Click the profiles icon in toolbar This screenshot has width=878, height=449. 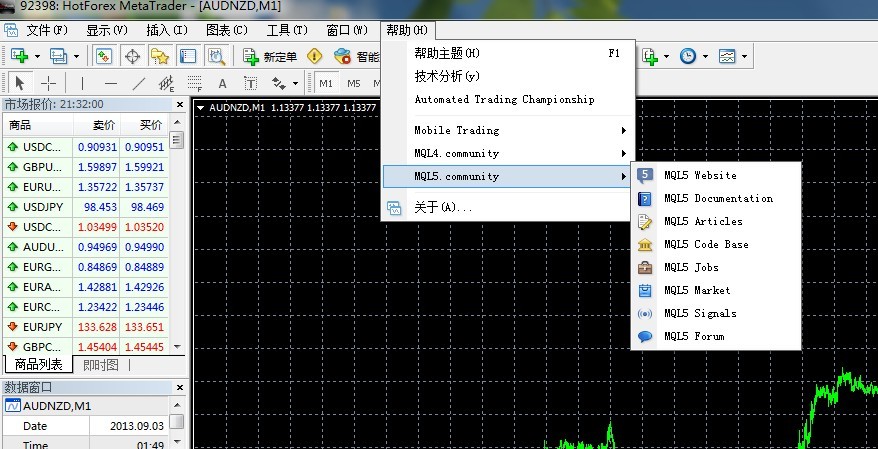[x=58, y=56]
